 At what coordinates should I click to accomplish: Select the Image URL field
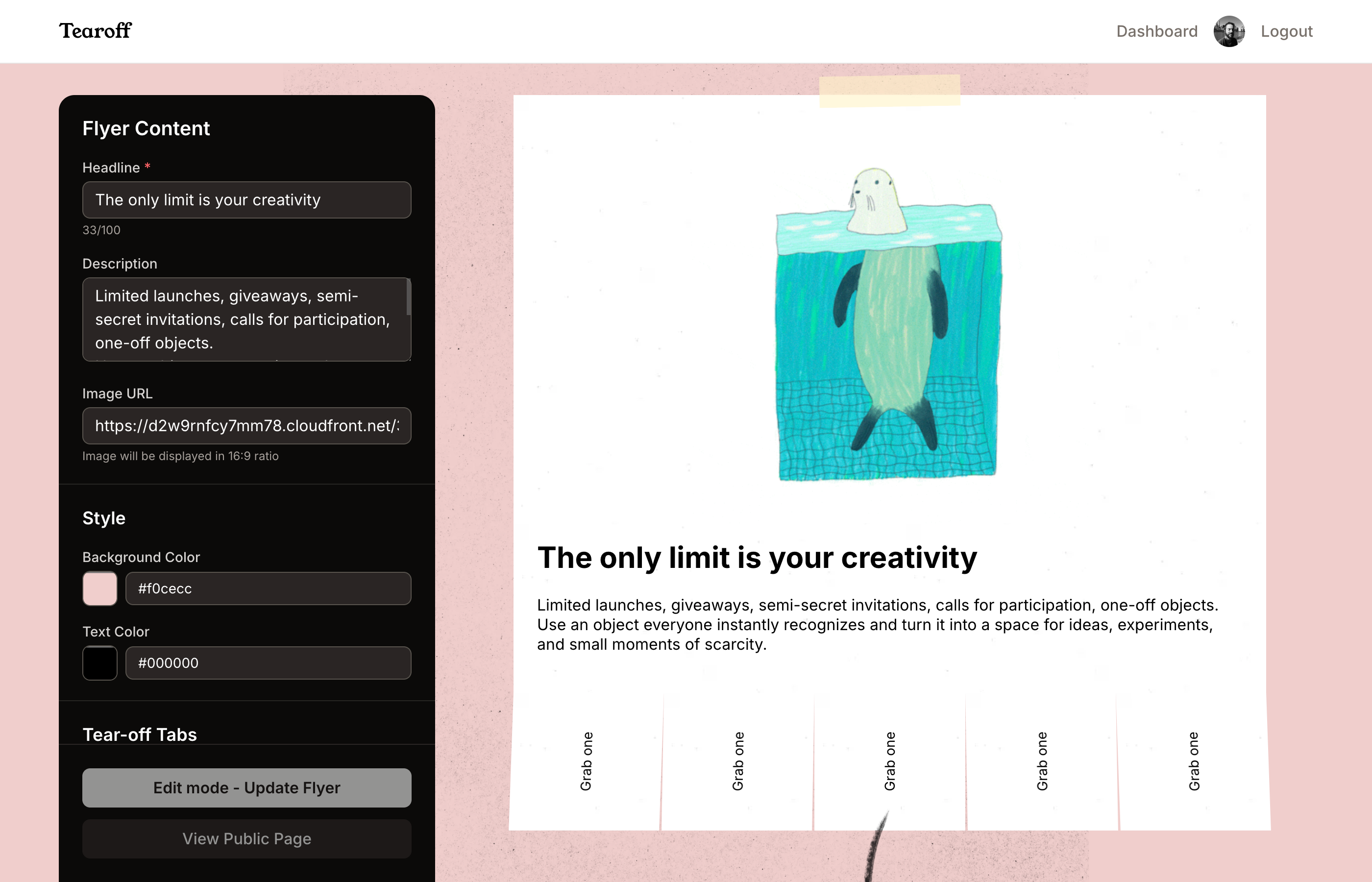[246, 425]
